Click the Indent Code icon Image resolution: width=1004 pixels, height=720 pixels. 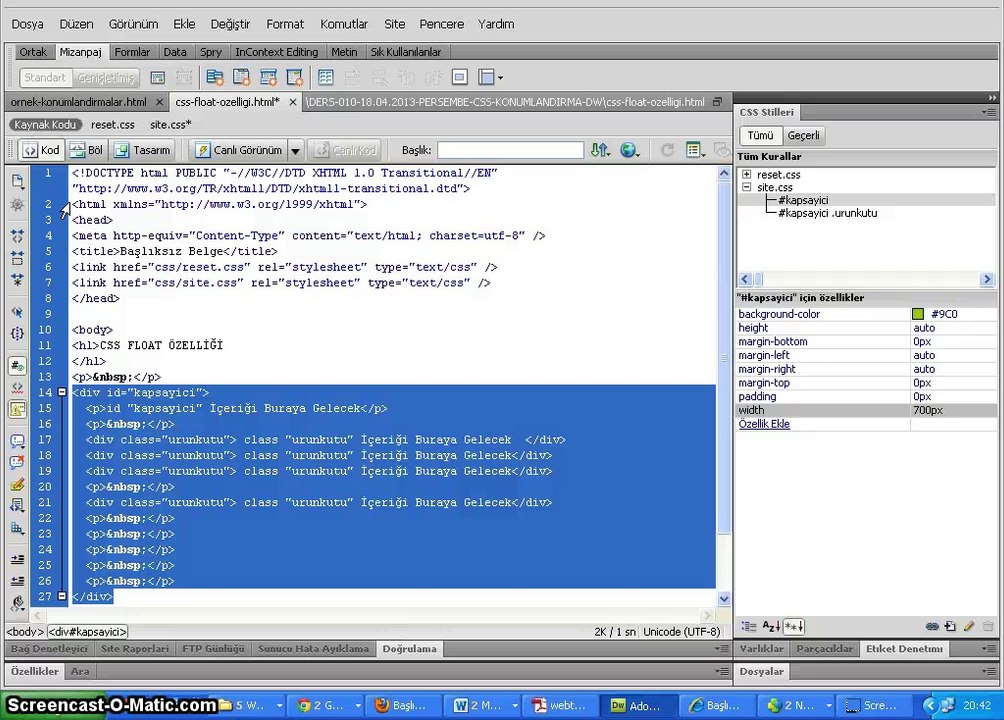(17, 559)
